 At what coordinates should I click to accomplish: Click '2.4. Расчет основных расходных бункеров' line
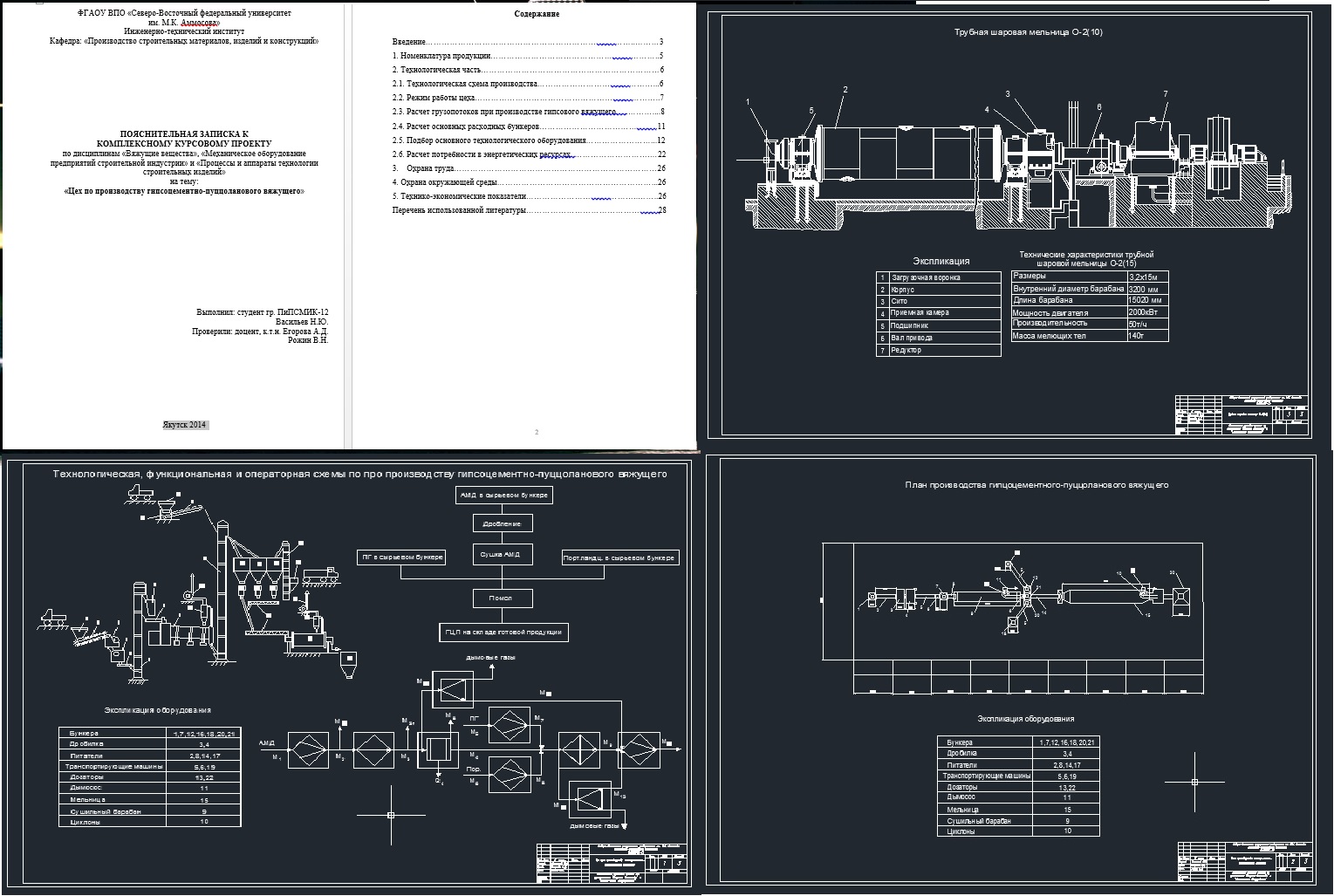pyautogui.click(x=528, y=127)
